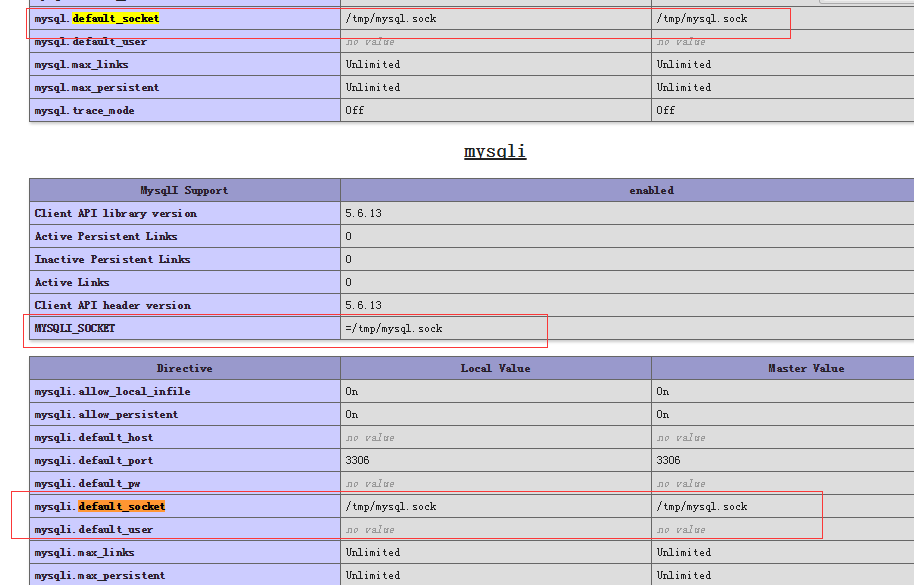Click mysqli.max_persistent local value Unlimited
Screen dimensions: 914x585
pos(372,576)
